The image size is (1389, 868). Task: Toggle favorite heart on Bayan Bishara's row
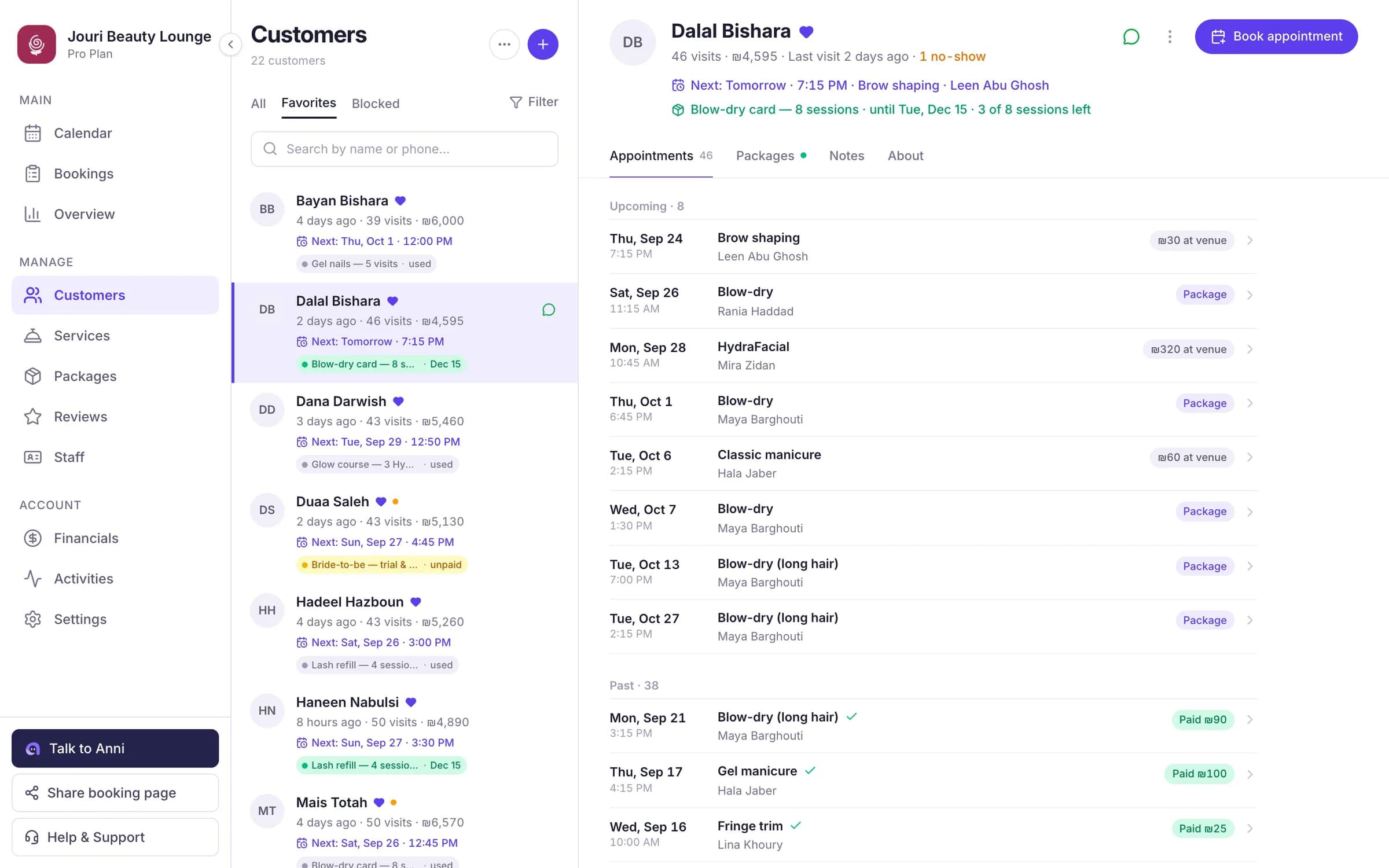tap(400, 201)
